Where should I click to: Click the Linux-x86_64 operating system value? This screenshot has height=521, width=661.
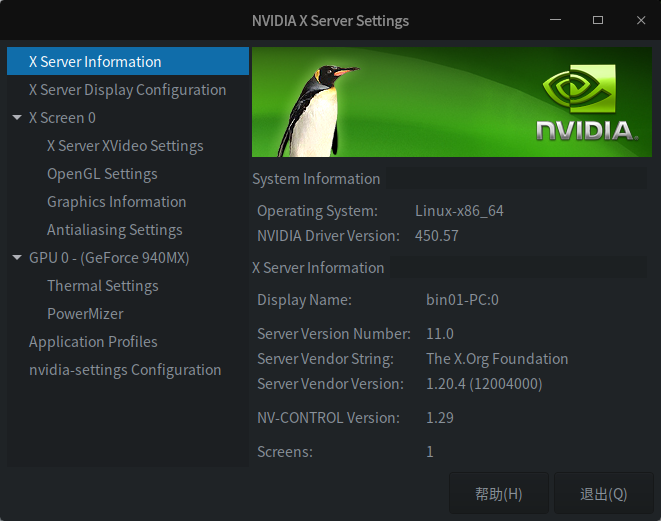pyautogui.click(x=459, y=211)
